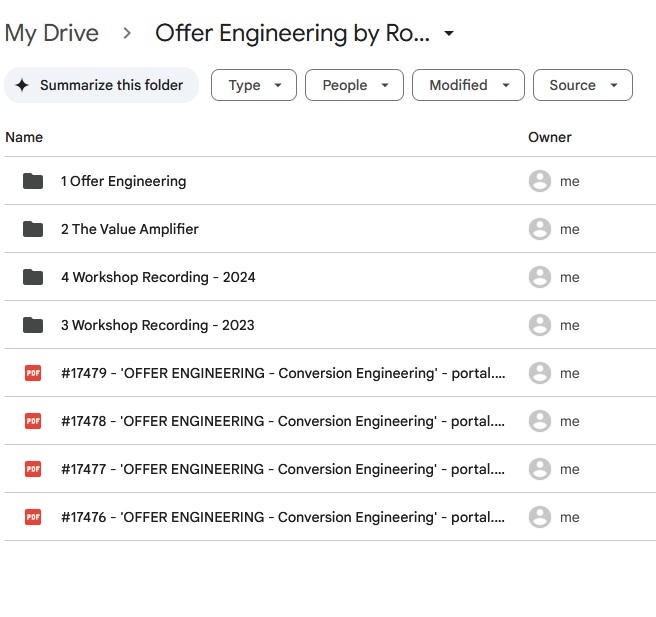Select the 2 The Value Amplifier folder name
656x617 pixels.
[x=130, y=229]
